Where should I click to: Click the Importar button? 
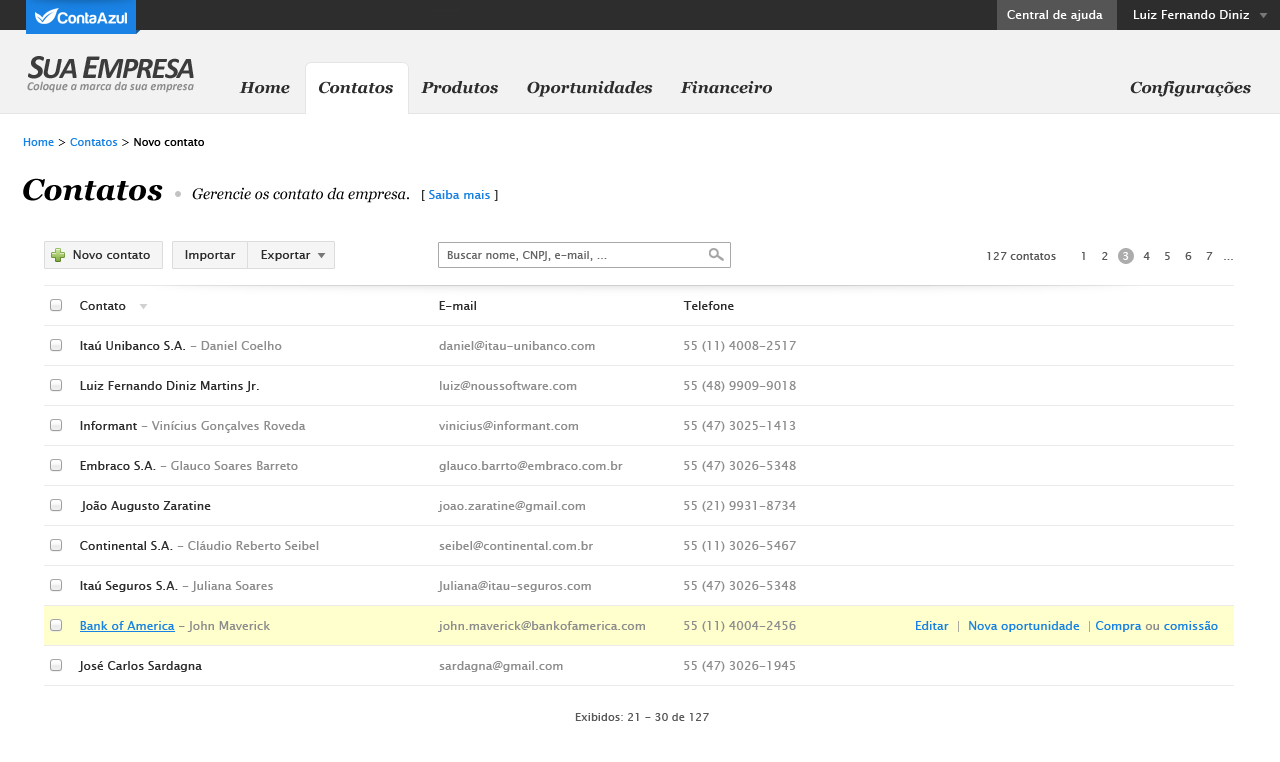[210, 255]
